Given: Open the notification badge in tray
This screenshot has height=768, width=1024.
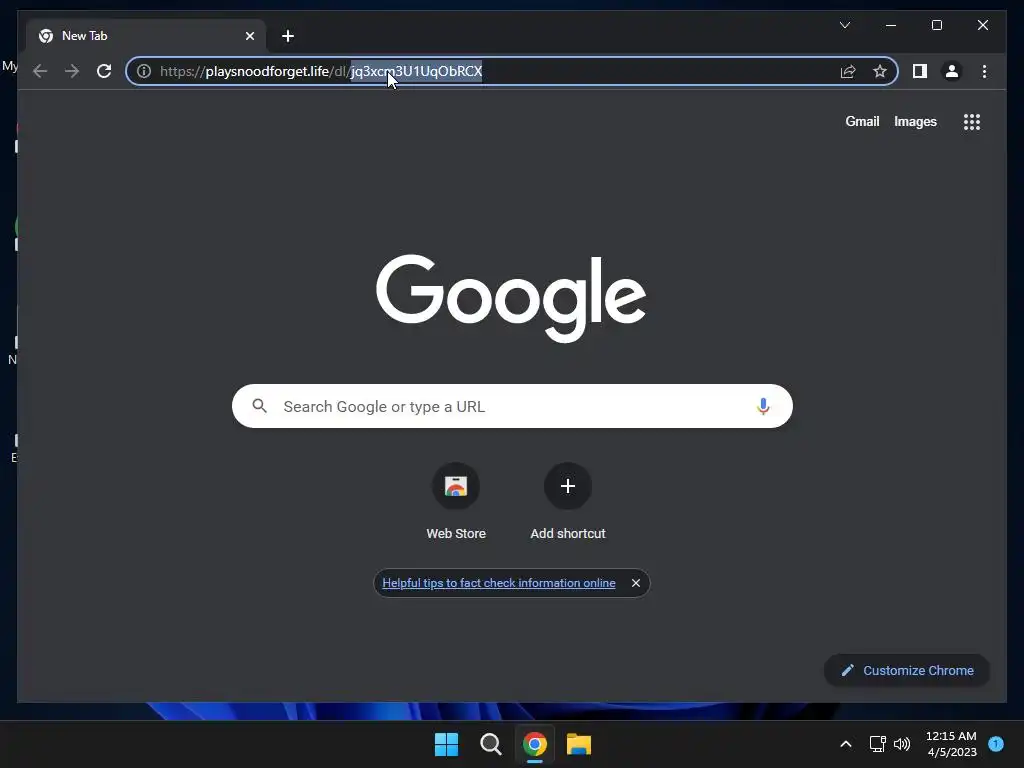Looking at the screenshot, I should point(996,744).
